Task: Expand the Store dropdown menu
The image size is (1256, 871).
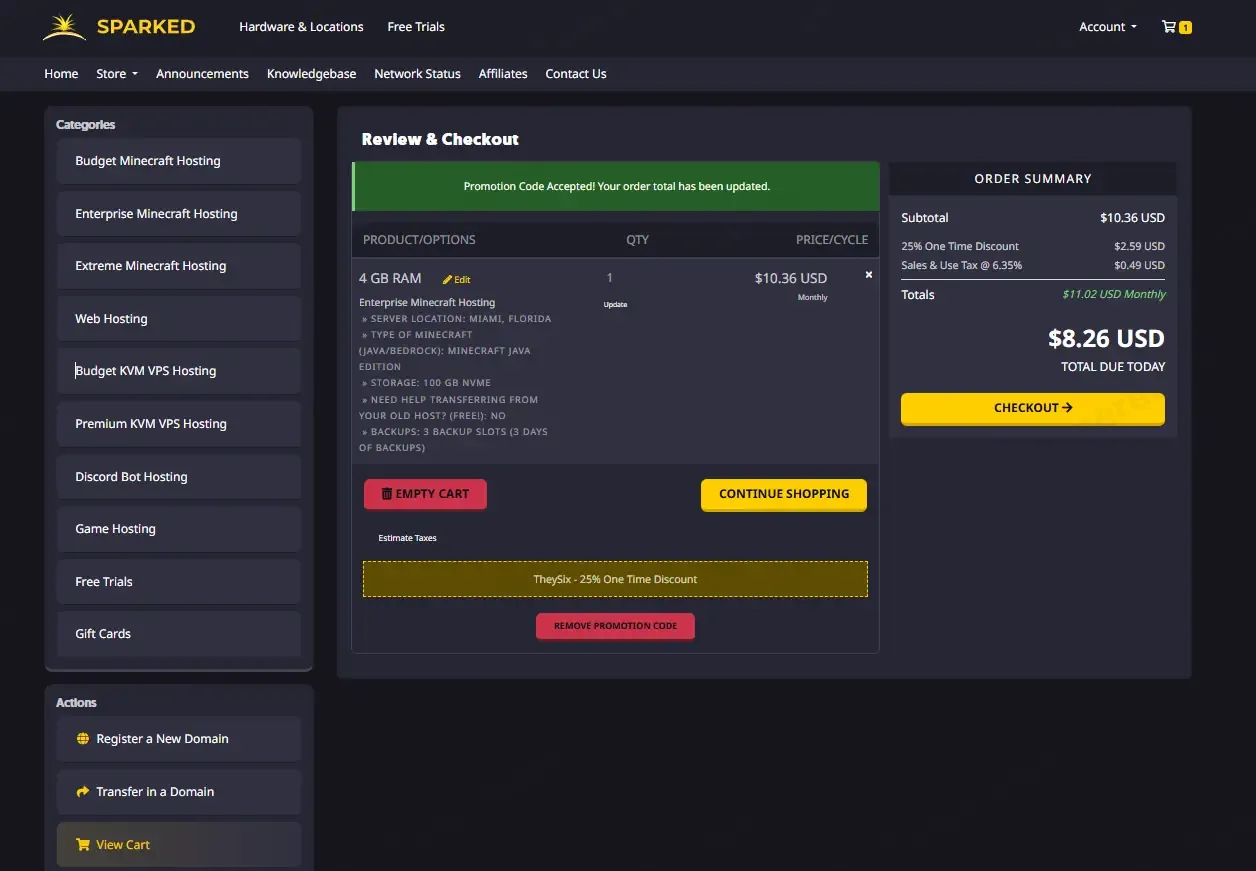Action: [x=117, y=74]
